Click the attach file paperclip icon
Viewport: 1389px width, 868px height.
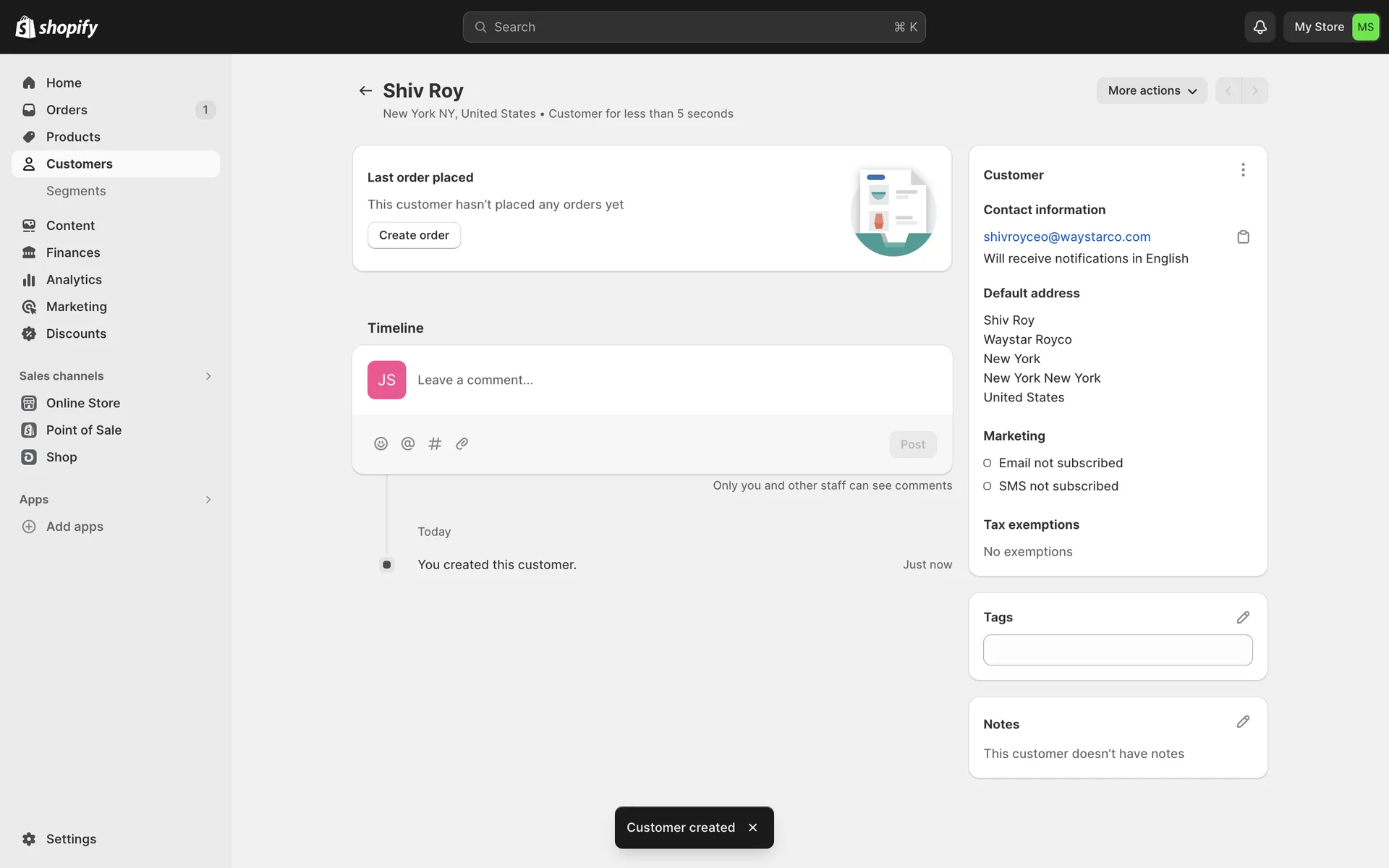462,443
